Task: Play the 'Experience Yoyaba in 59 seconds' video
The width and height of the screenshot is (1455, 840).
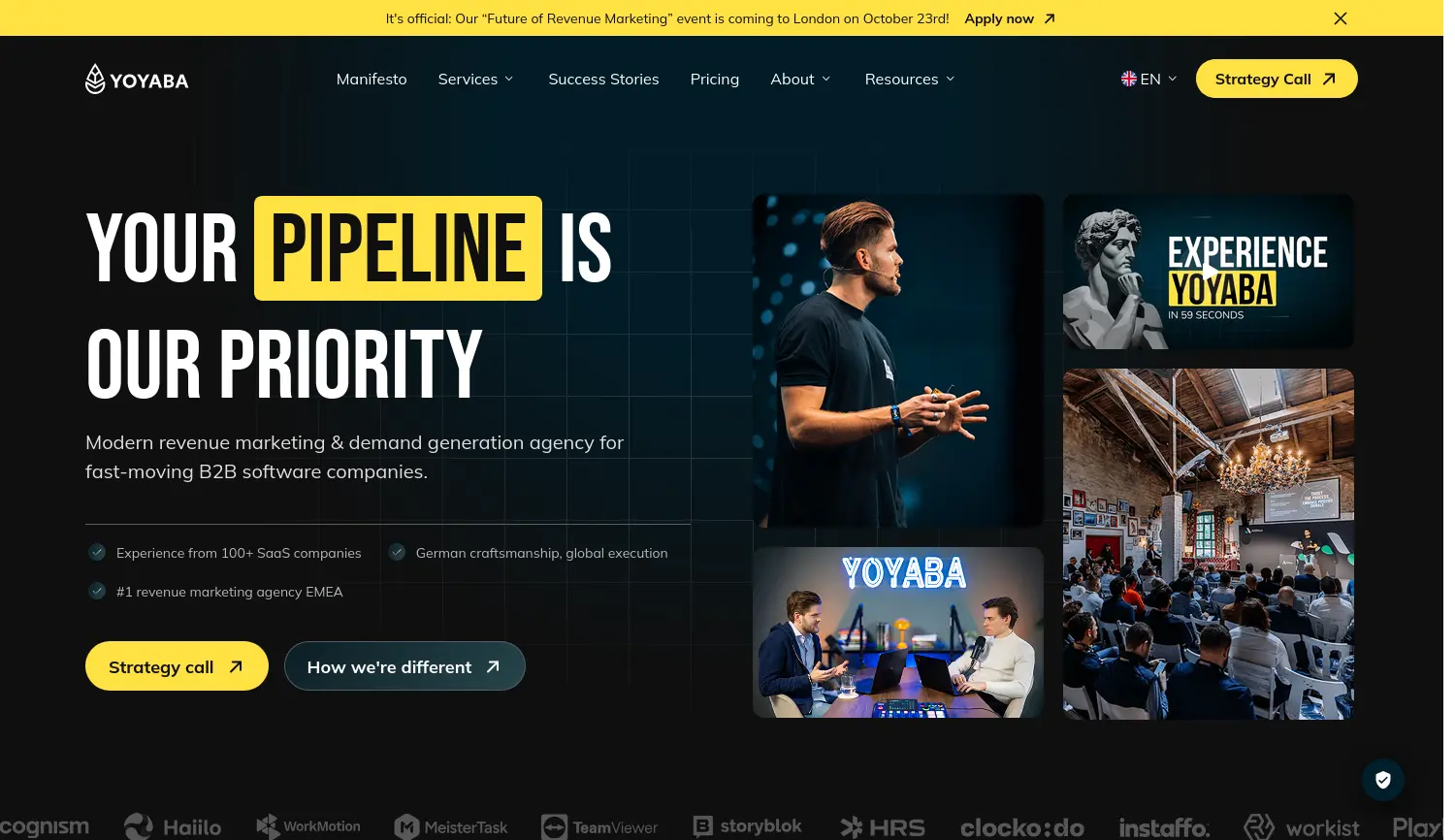Action: pos(1208,271)
